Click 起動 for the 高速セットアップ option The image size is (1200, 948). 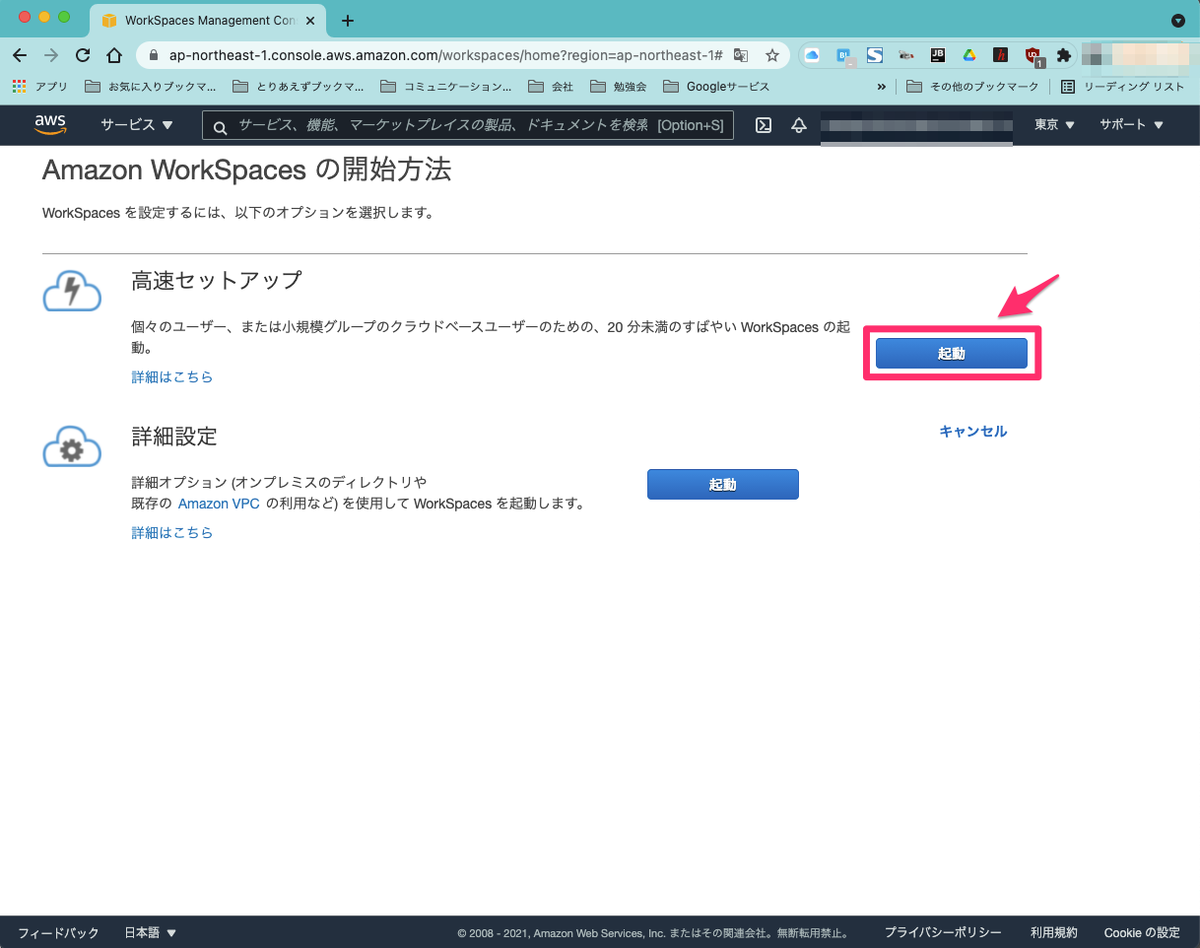951,352
